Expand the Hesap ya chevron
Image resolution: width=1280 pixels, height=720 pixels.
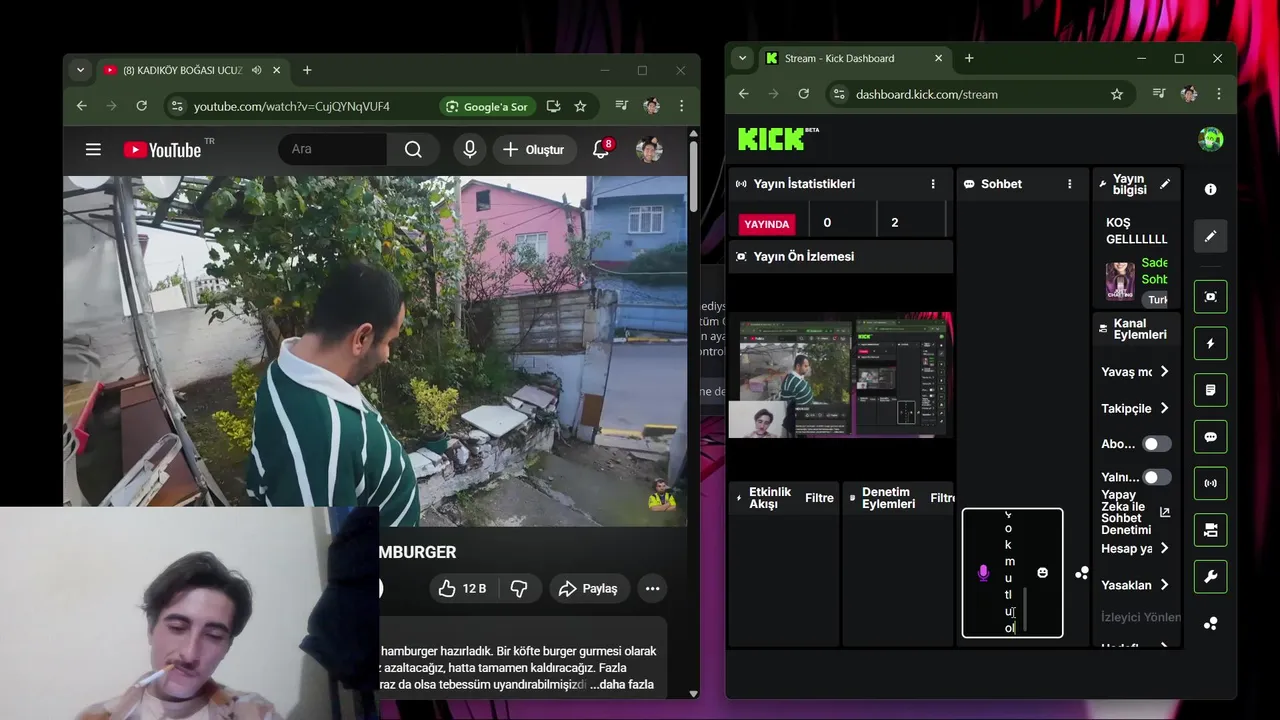(x=1164, y=548)
